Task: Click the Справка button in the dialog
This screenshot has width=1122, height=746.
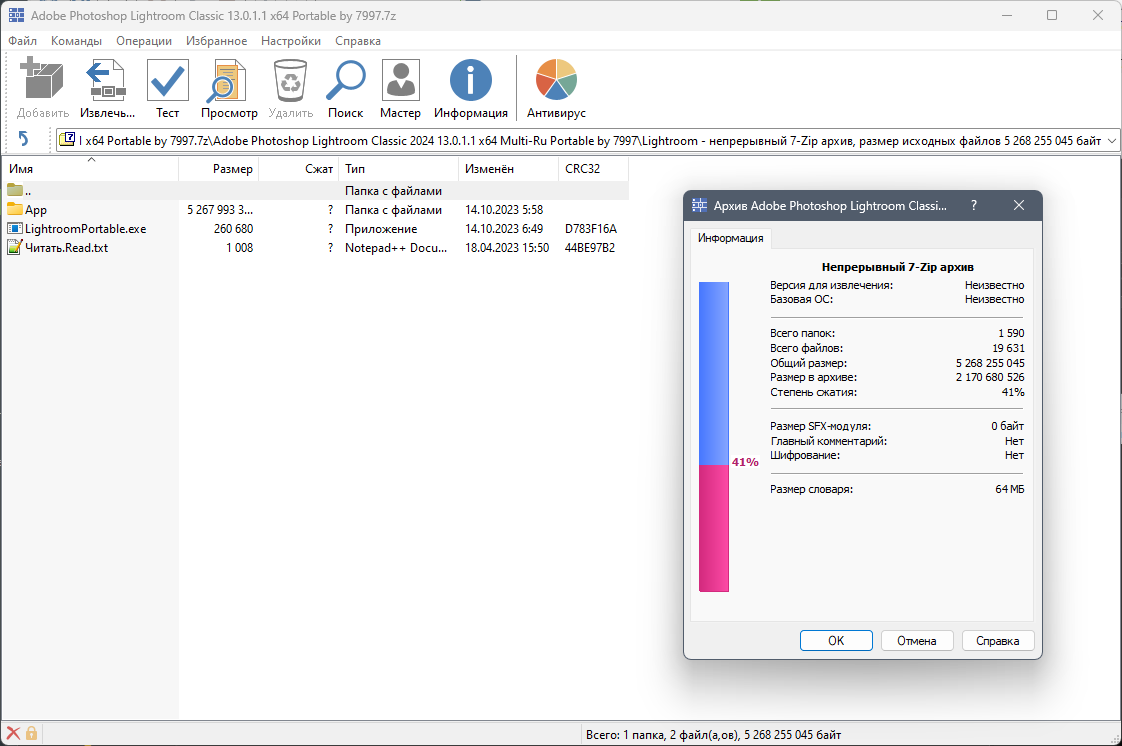Action: tap(997, 640)
